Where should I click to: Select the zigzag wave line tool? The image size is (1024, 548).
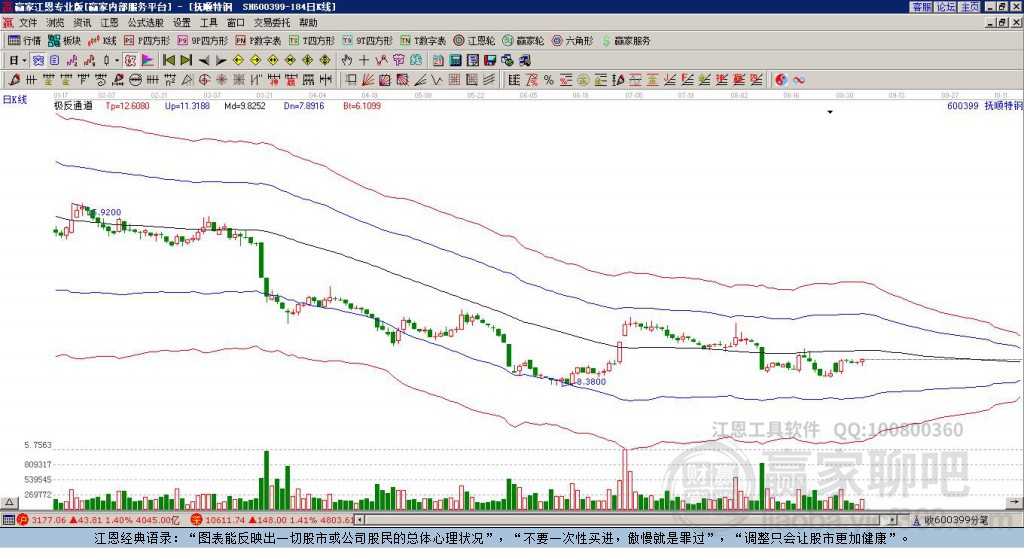(436, 80)
